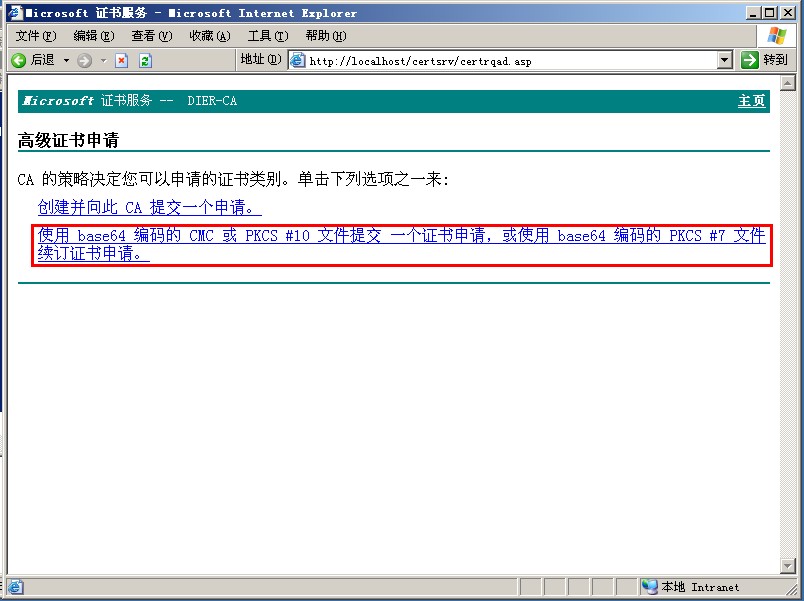Click the red Stop loading icon
Viewport: 804px width, 601px height.
[122, 60]
